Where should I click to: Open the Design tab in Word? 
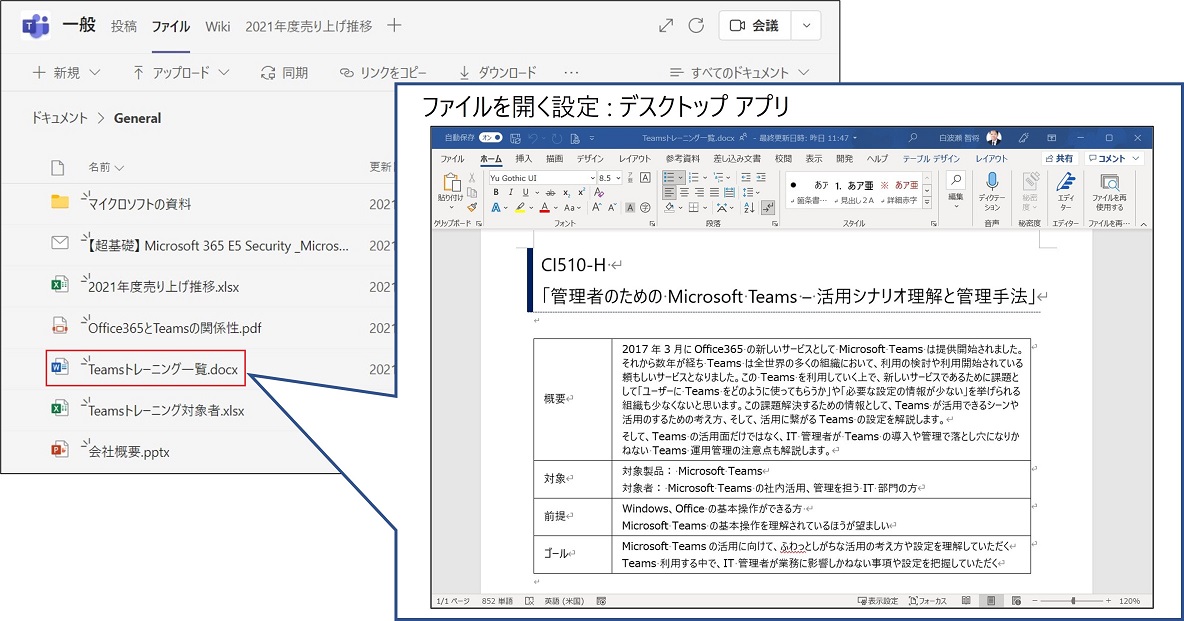[x=590, y=159]
